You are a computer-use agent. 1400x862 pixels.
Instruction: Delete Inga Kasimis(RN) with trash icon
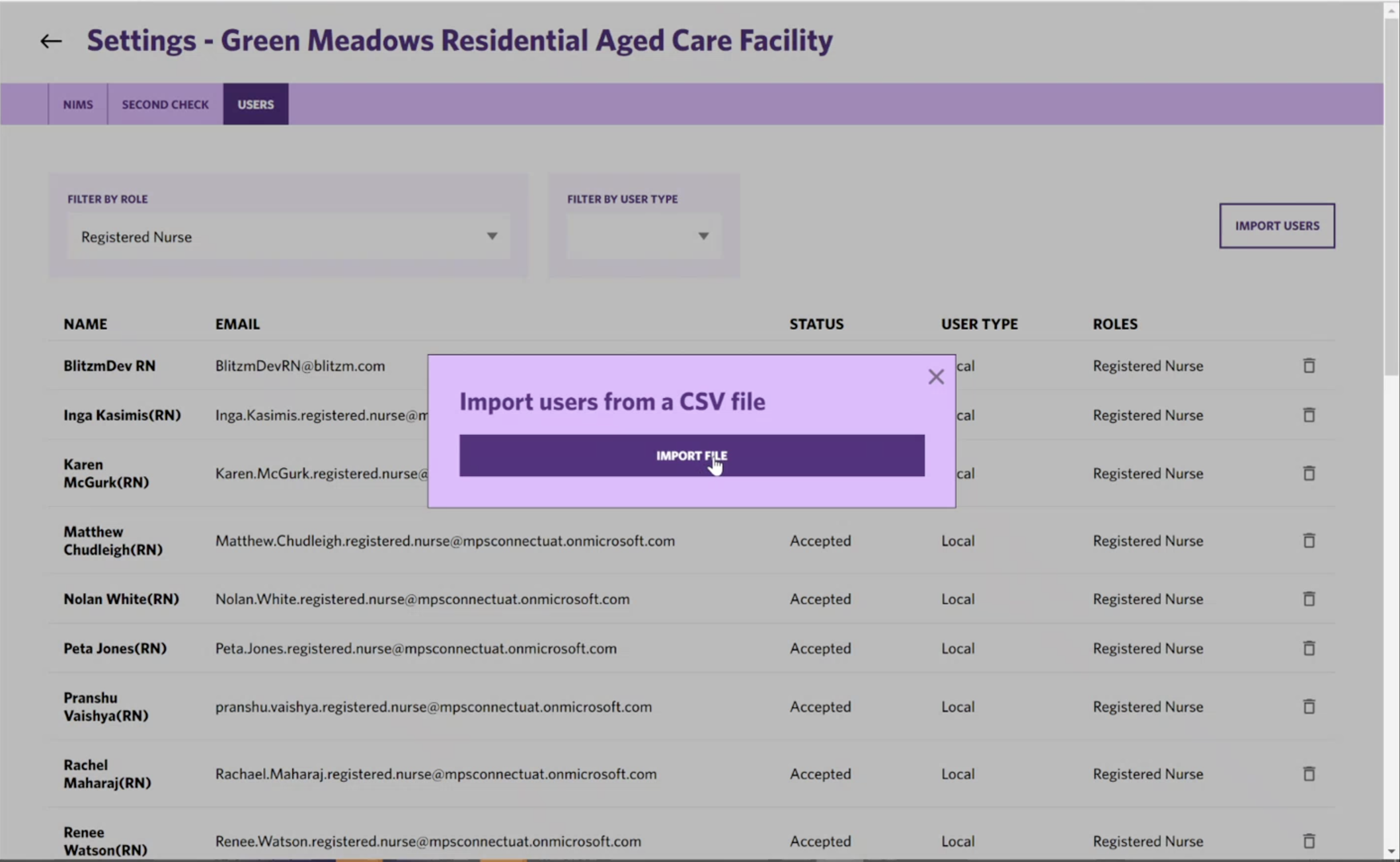pos(1308,415)
